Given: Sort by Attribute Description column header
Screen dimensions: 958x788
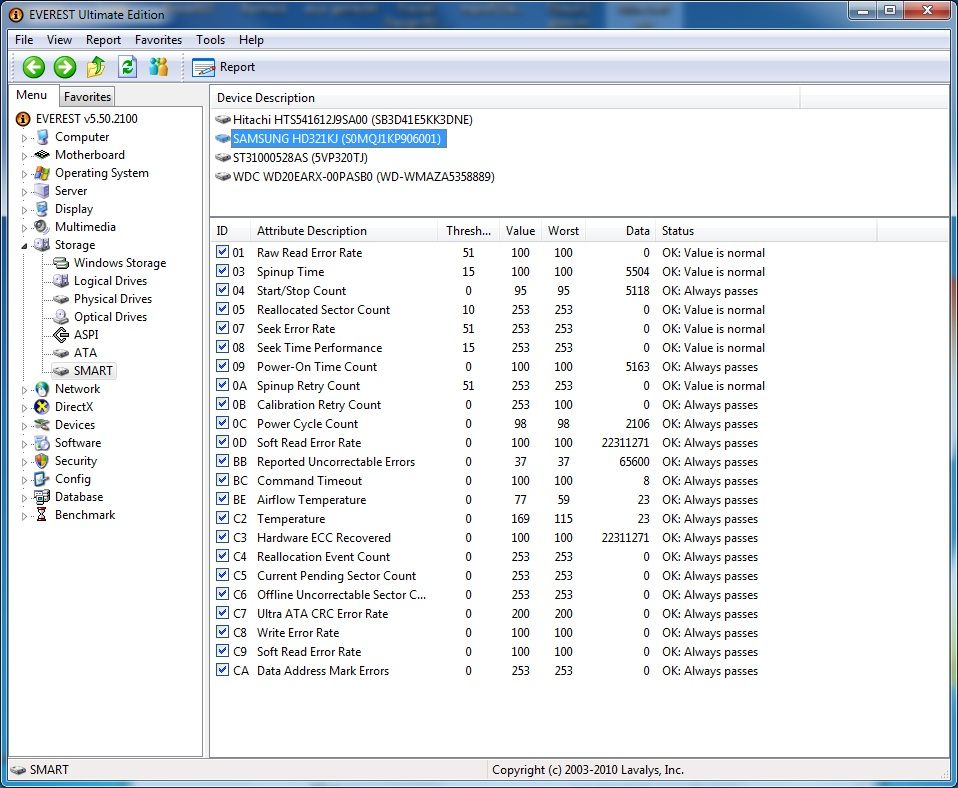Looking at the screenshot, I should [x=343, y=231].
